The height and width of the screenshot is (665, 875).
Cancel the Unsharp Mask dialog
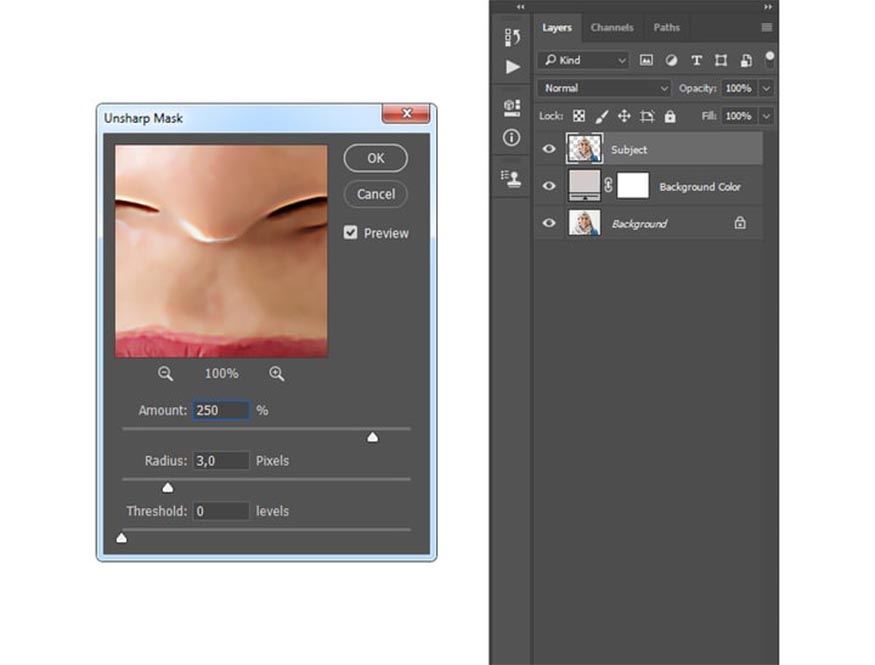[376, 194]
